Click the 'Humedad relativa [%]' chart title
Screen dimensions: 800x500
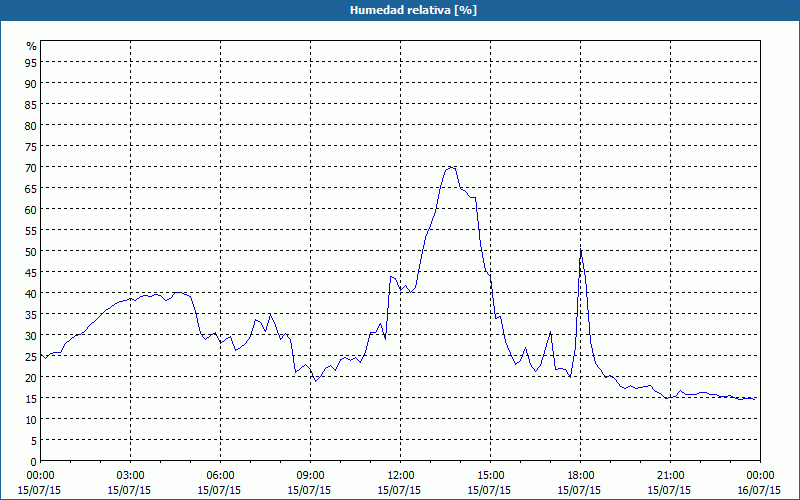[x=413, y=10]
